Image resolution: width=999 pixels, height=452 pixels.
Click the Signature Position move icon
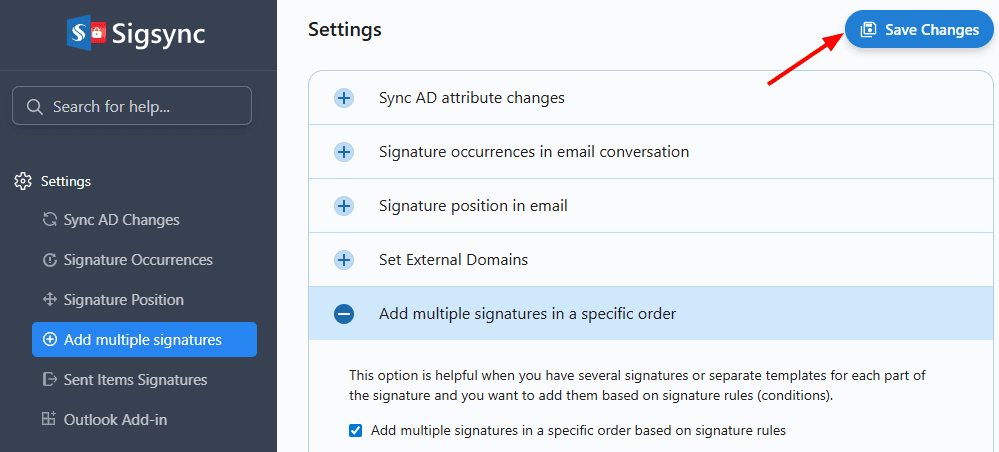click(x=50, y=300)
